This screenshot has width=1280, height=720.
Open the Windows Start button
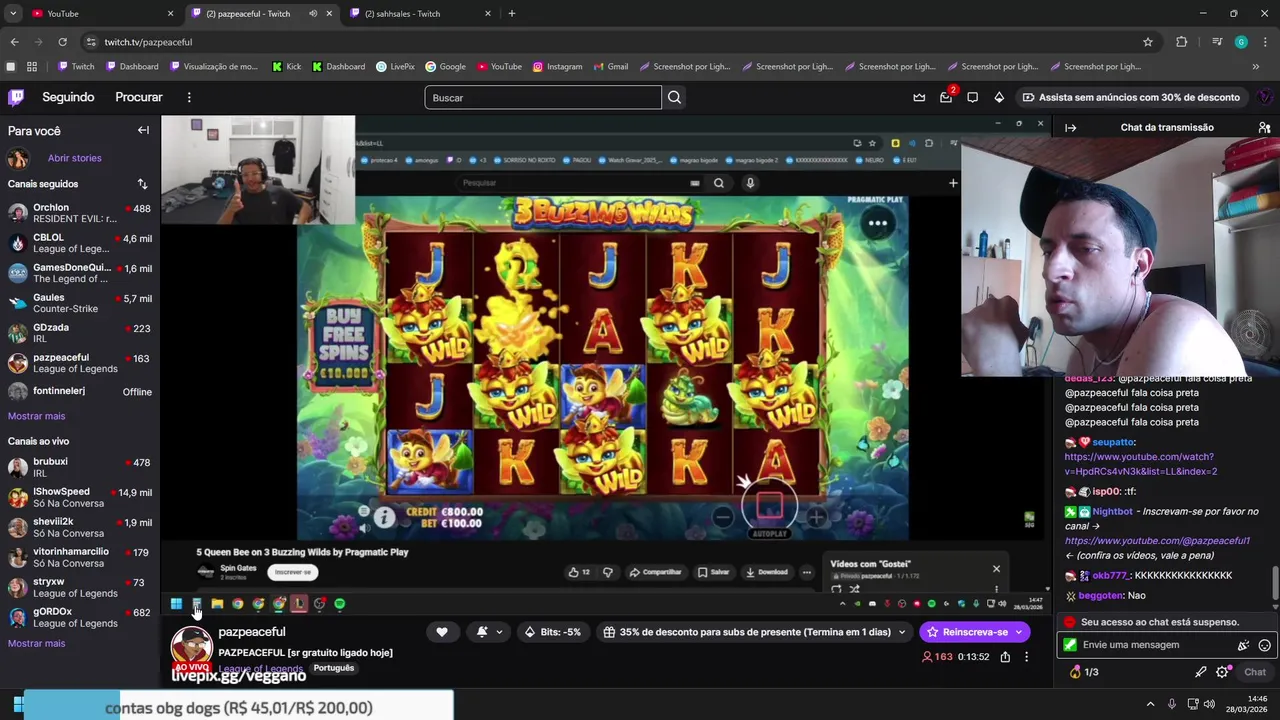pos(18,704)
